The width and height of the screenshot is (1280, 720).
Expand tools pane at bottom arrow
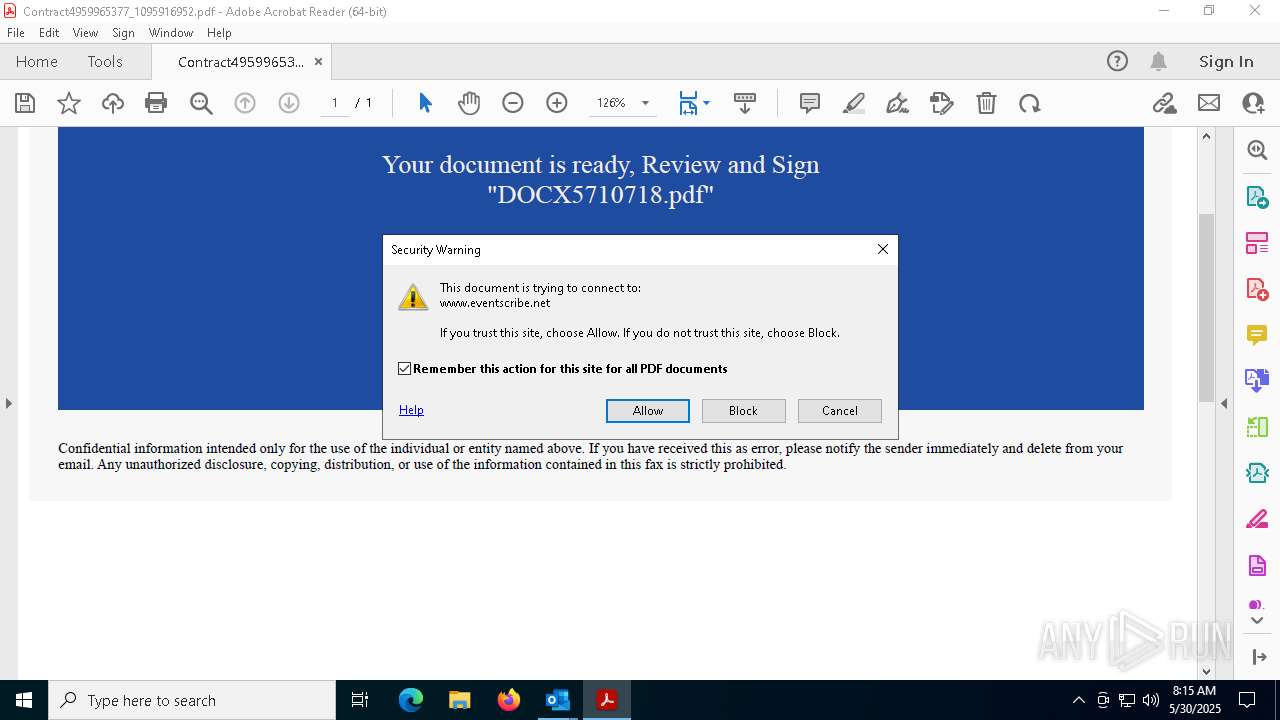coord(1258,657)
